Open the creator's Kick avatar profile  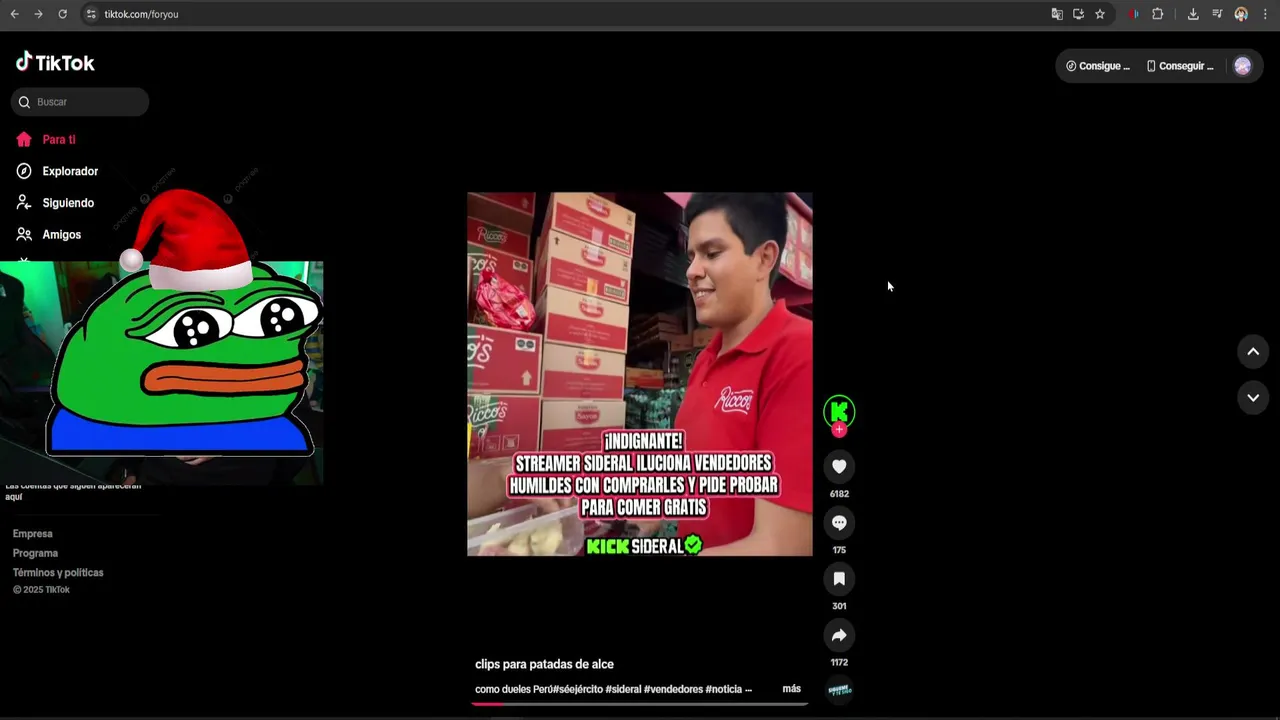click(839, 411)
